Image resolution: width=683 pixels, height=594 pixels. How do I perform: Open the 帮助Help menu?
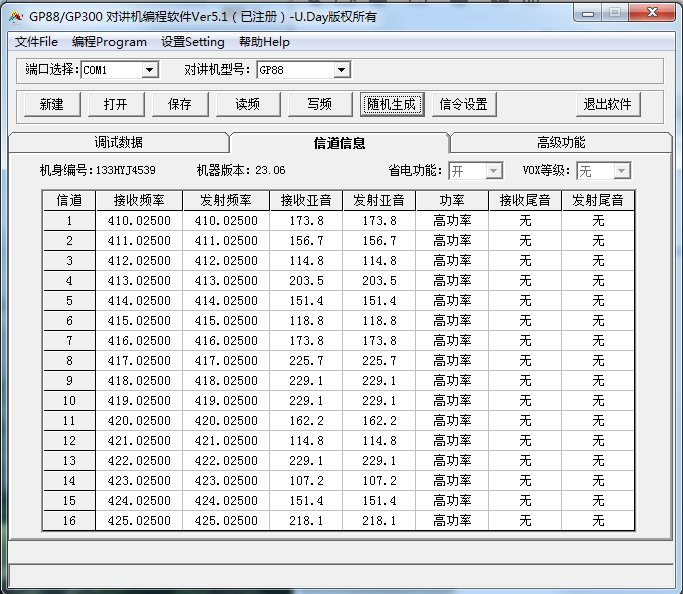tap(264, 42)
